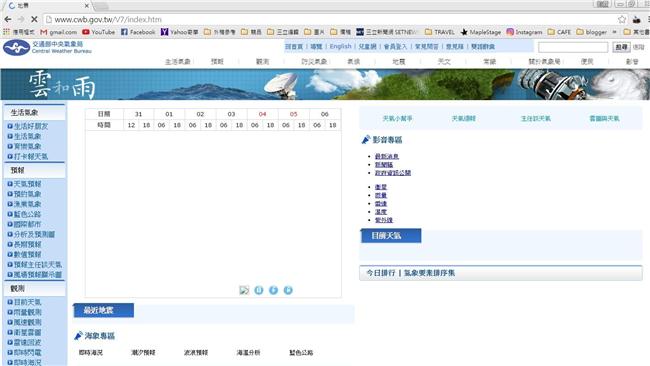Expand the CAFE bookmarks folder

click(x=559, y=32)
